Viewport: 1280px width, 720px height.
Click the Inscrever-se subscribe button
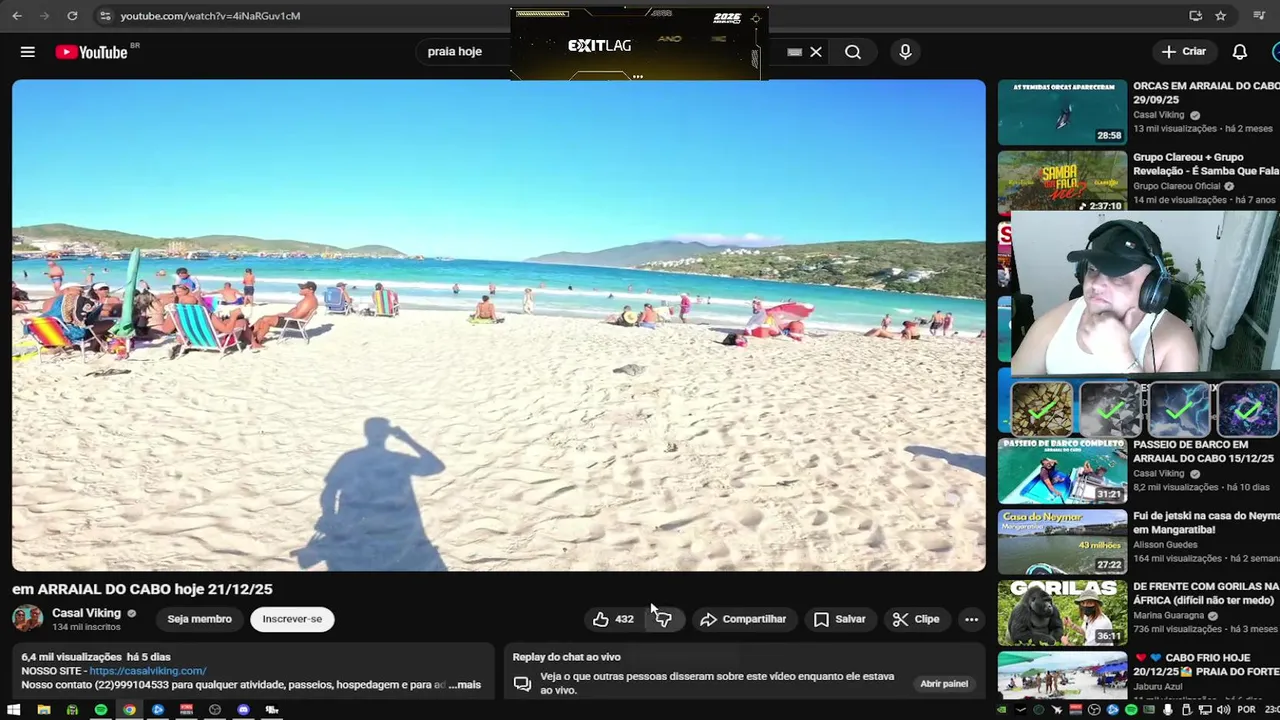tap(292, 619)
